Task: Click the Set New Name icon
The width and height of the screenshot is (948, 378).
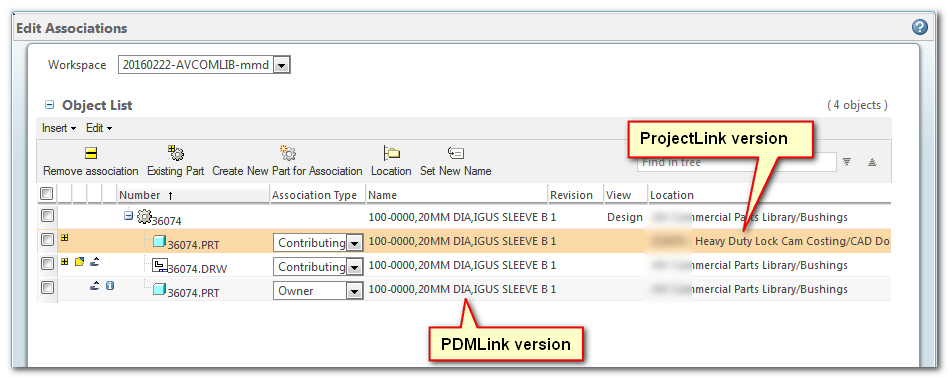Action: click(455, 153)
